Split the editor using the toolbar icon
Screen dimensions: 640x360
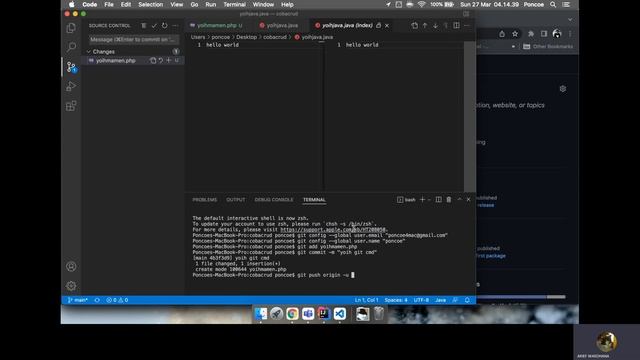(456, 25)
